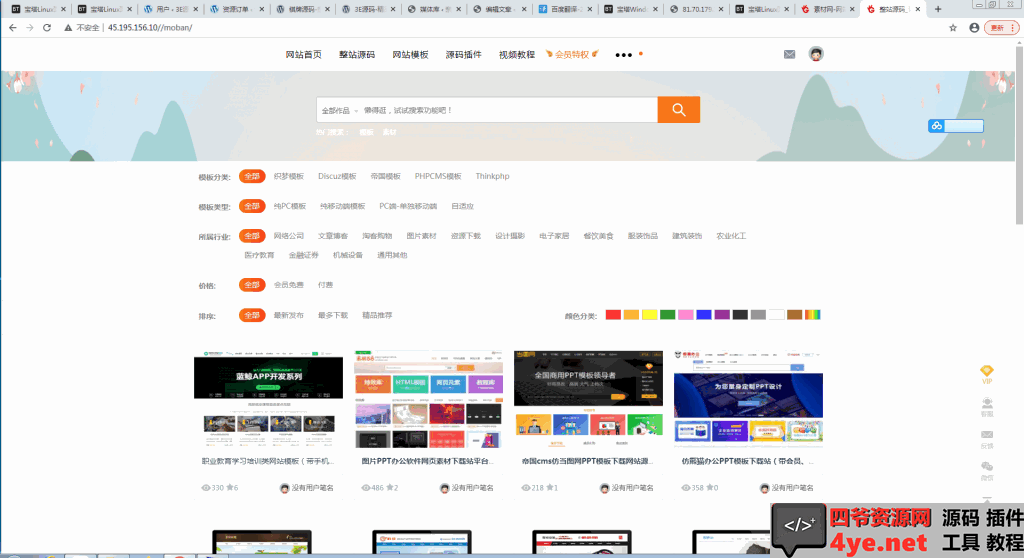Viewport: 1024px width, 558px height.
Task: Sort results by 最新发布
Action: (288, 315)
